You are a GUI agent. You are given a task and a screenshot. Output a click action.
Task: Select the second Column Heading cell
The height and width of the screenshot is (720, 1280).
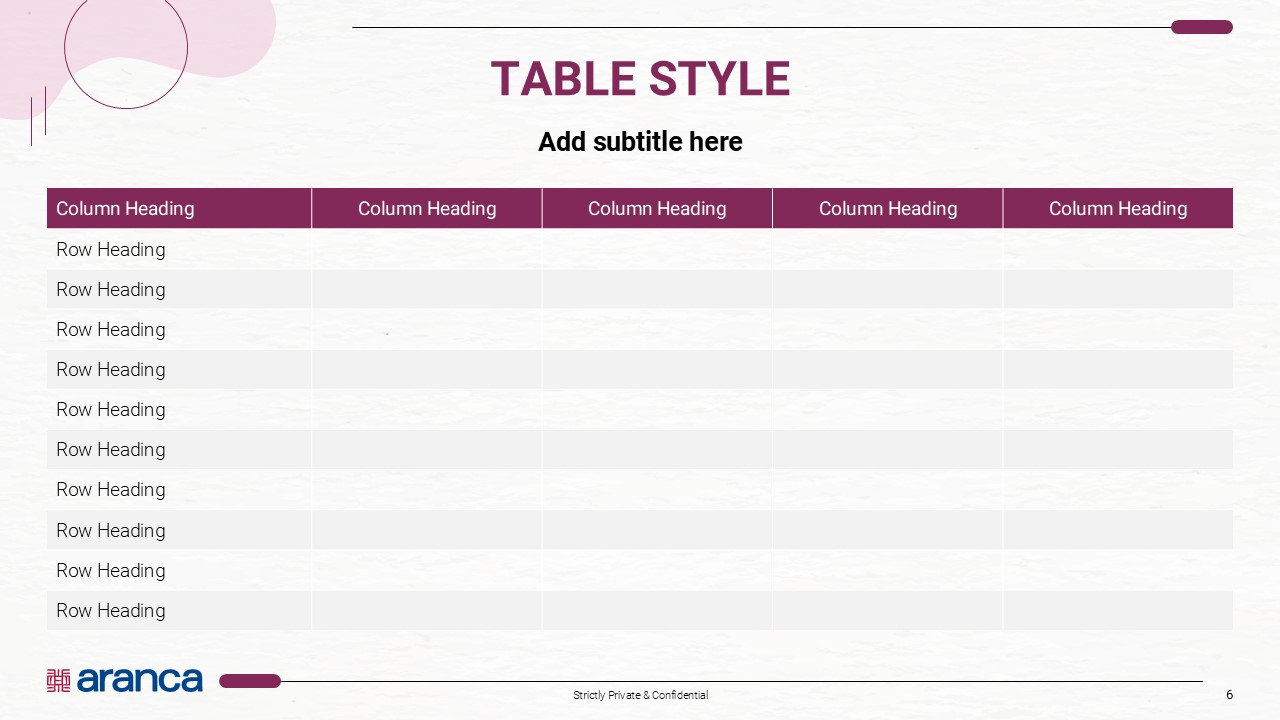click(x=427, y=208)
